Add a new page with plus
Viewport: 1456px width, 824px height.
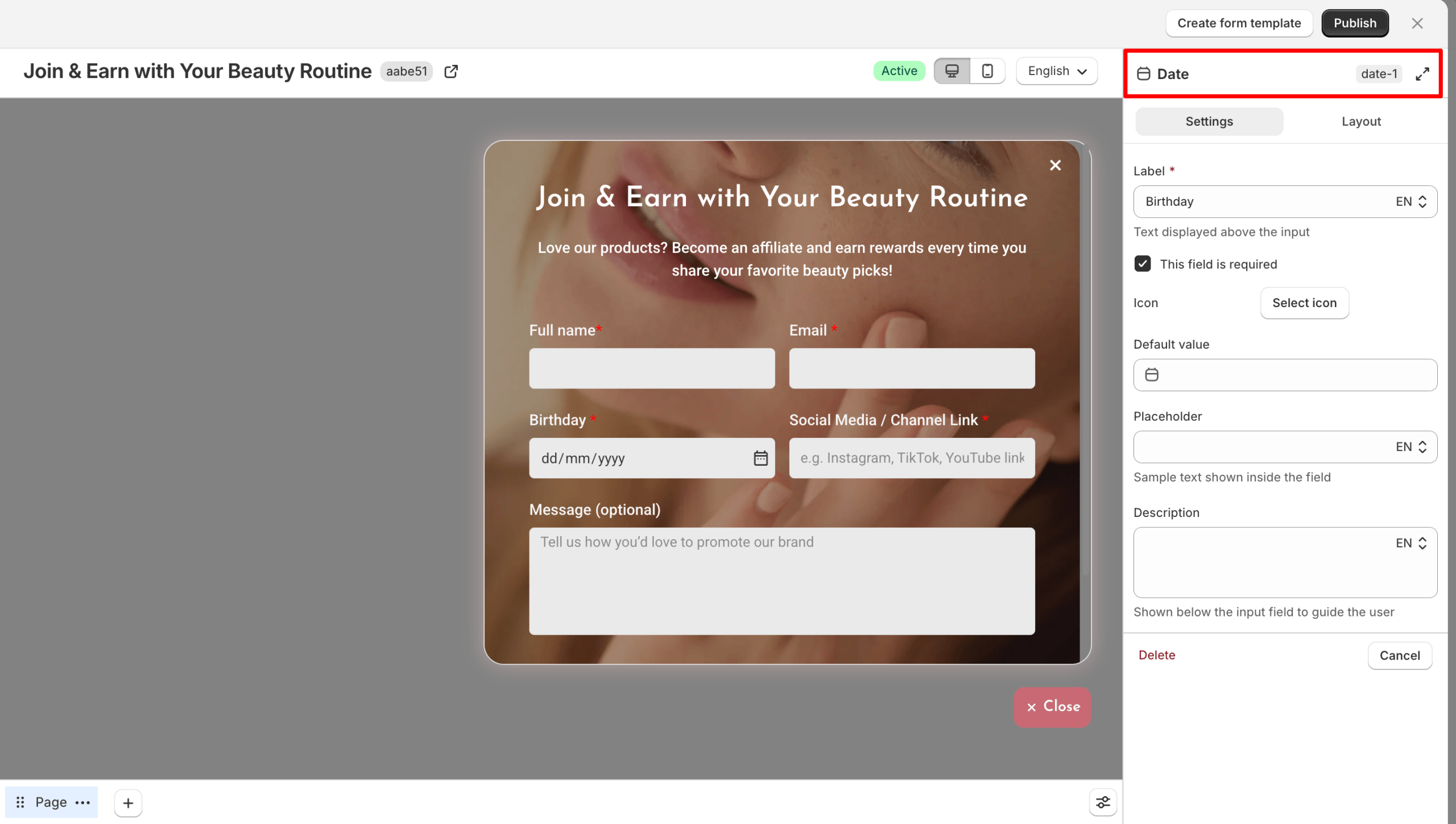128,803
